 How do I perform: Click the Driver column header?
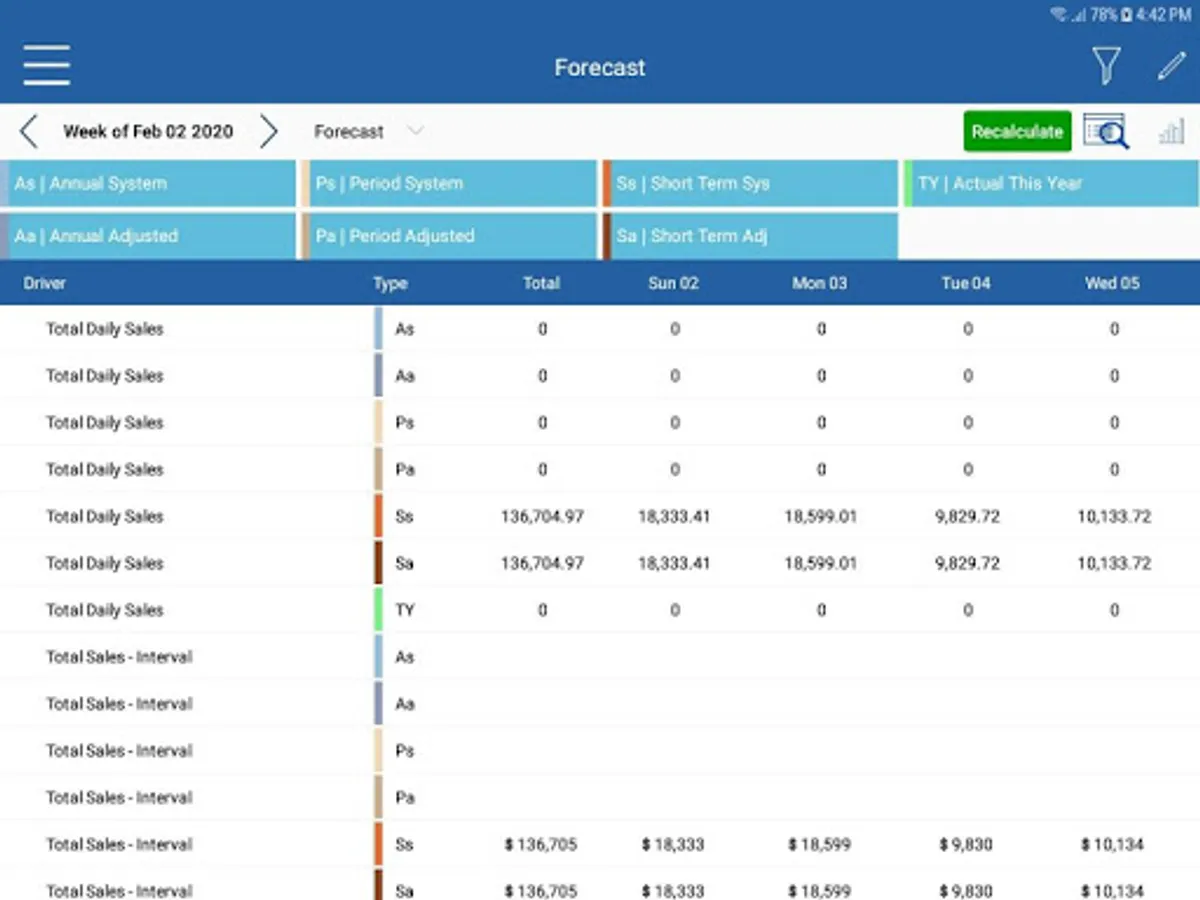pyautogui.click(x=45, y=283)
